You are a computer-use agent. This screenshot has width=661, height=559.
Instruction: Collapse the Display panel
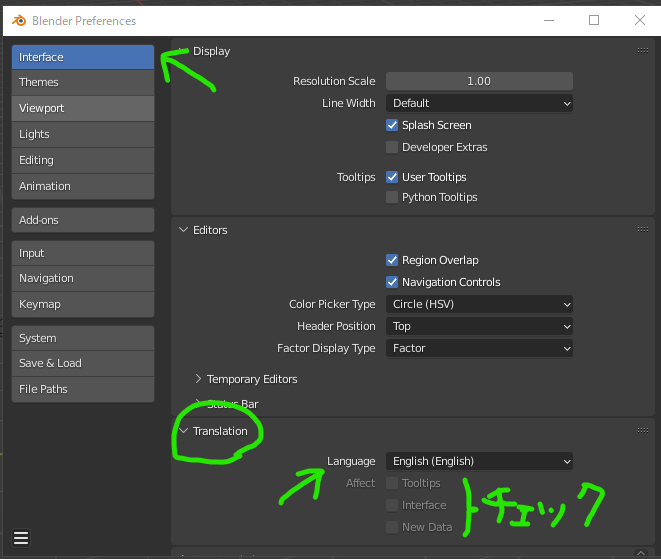coord(183,51)
